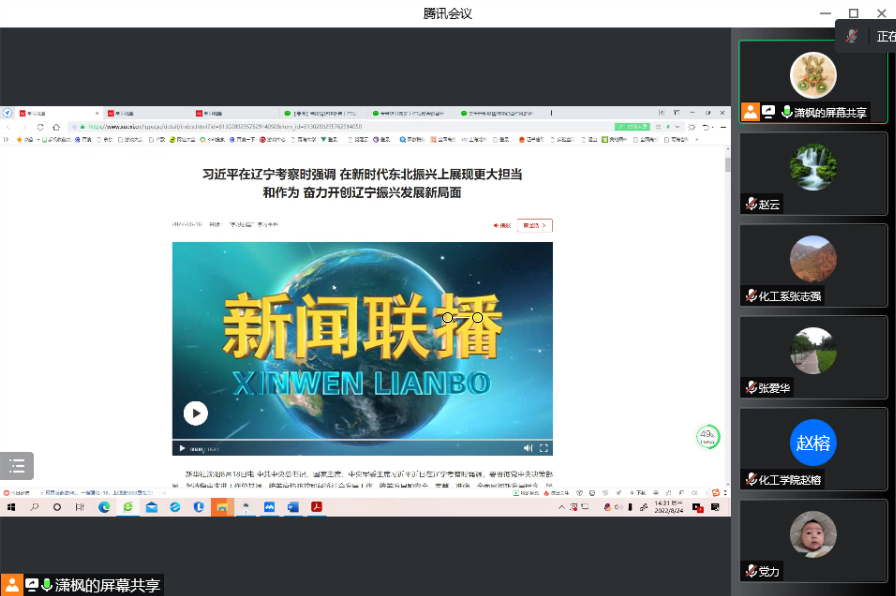Select the 赵榕 blue avatar thumbnail
This screenshot has height=596, width=896.
(812, 442)
